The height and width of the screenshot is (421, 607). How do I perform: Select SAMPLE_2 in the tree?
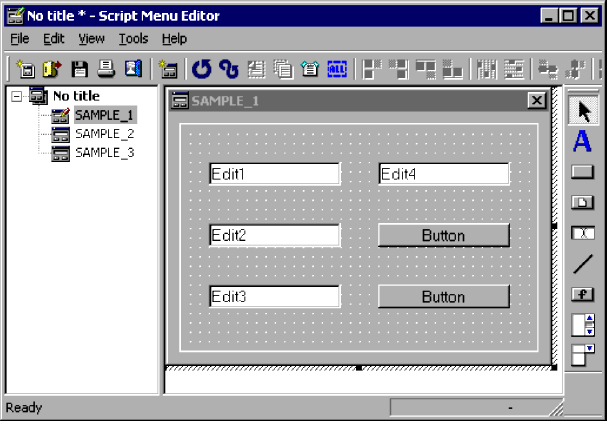[x=105, y=134]
